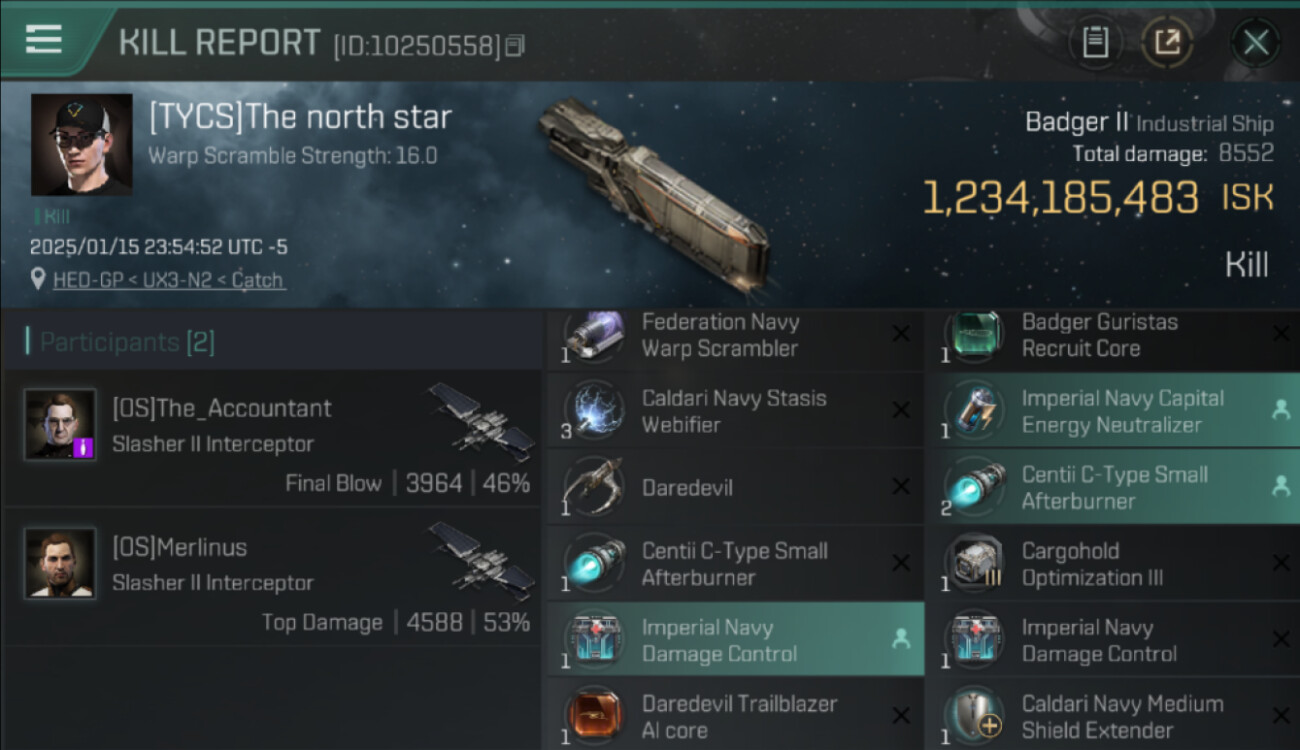1300x750 pixels.
Task: Click the Daredevil ship item icon
Action: pyautogui.click(x=594, y=488)
